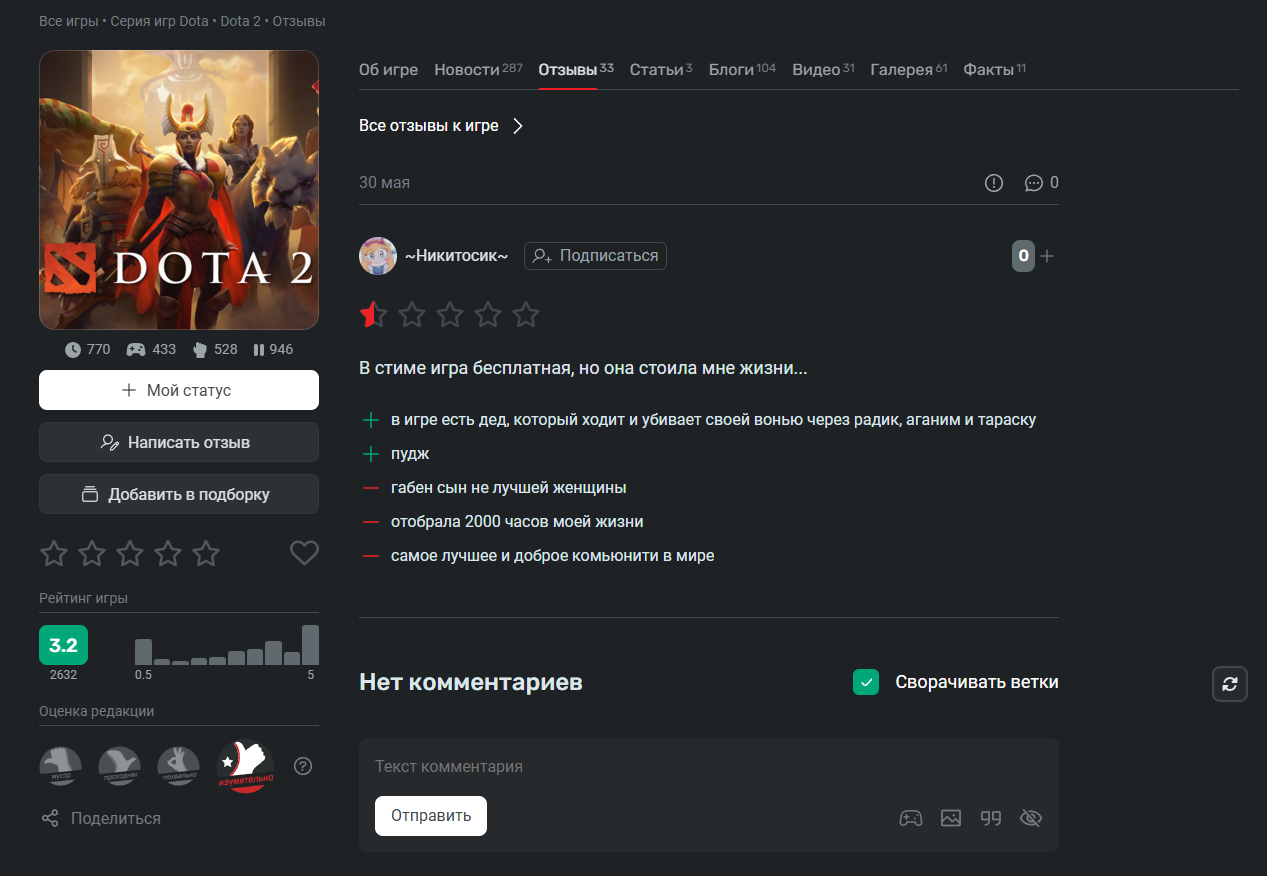The image size is (1267, 876).
Task: Click the gamepad icon stat showing 433
Action: click(136, 350)
